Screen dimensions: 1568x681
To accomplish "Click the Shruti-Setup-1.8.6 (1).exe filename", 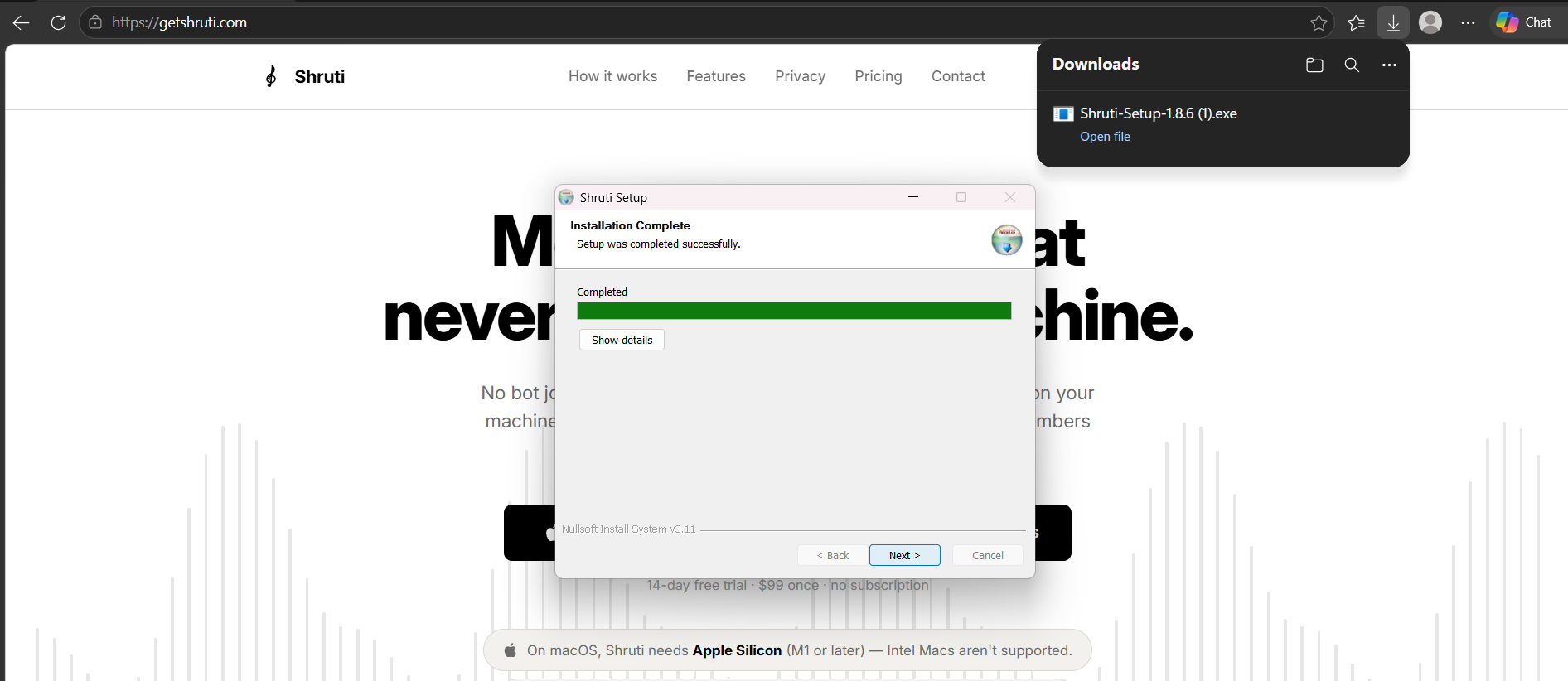I will 1158,113.
